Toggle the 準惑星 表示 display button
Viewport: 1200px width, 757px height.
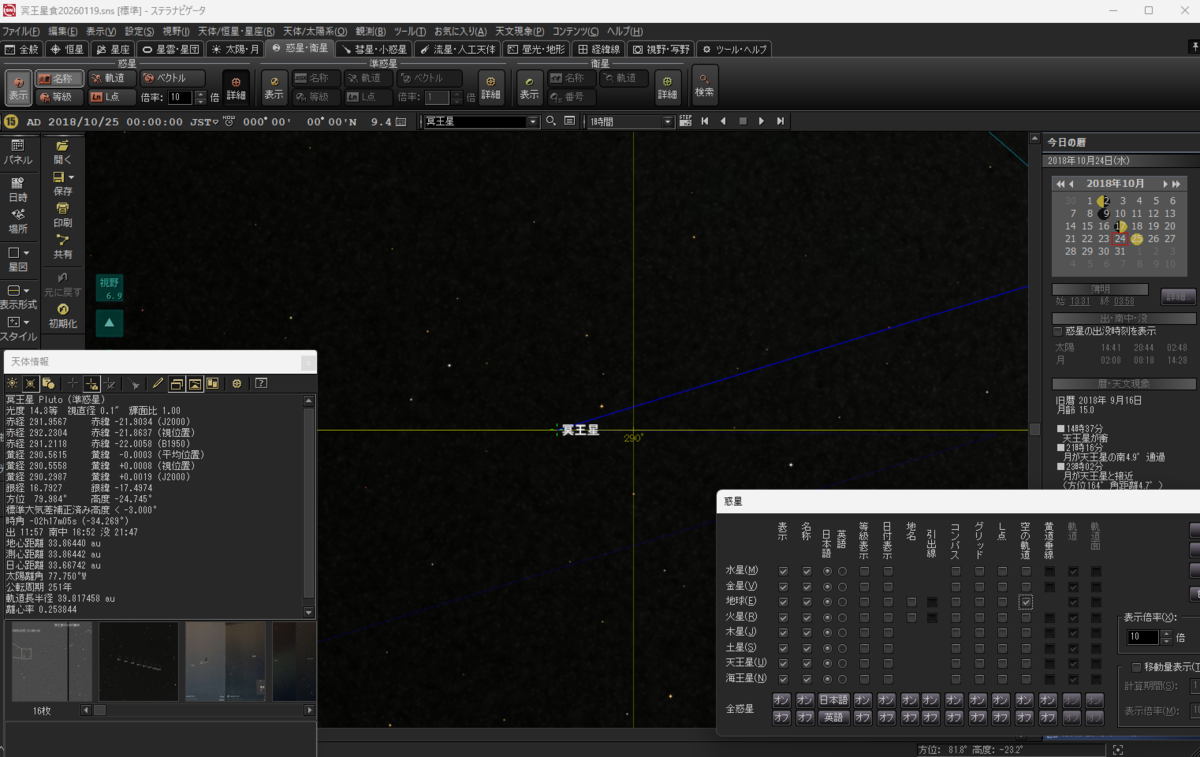pyautogui.click(x=274, y=87)
